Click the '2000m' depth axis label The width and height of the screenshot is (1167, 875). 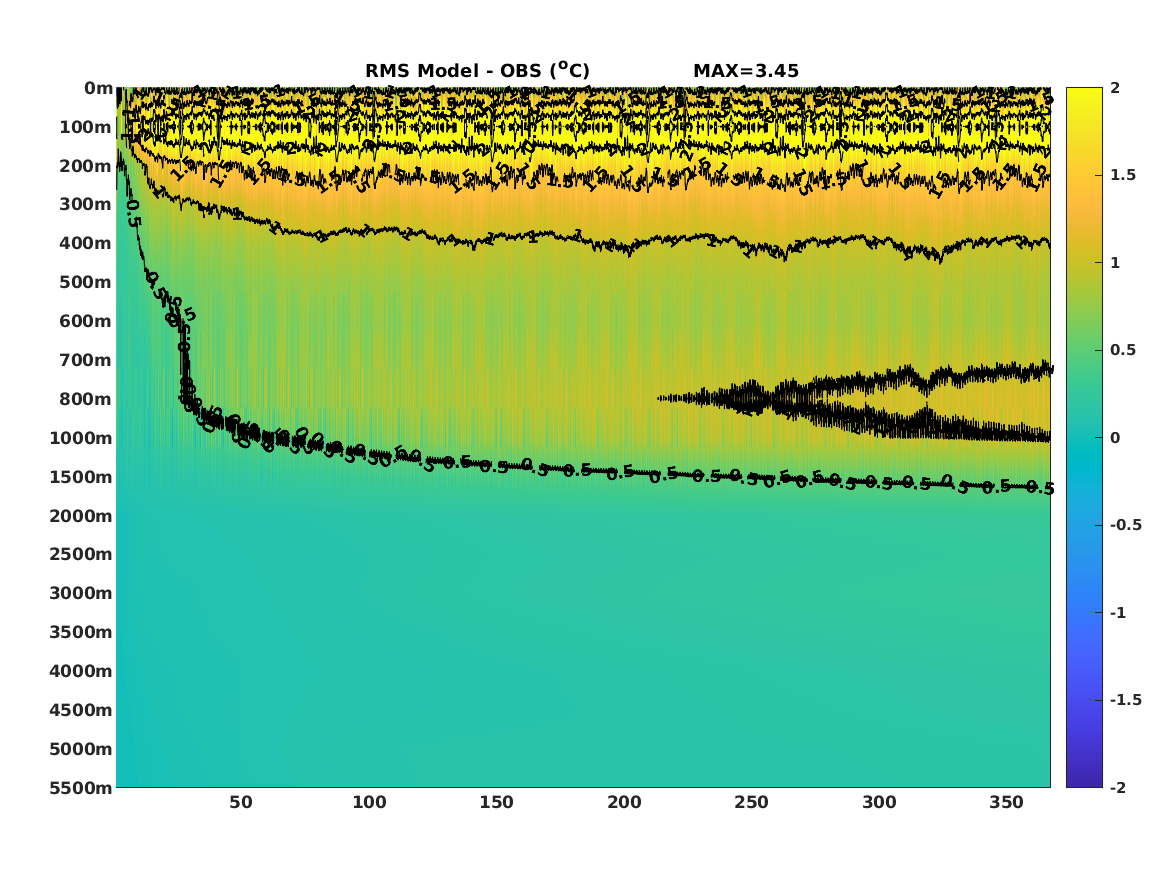click(81, 516)
